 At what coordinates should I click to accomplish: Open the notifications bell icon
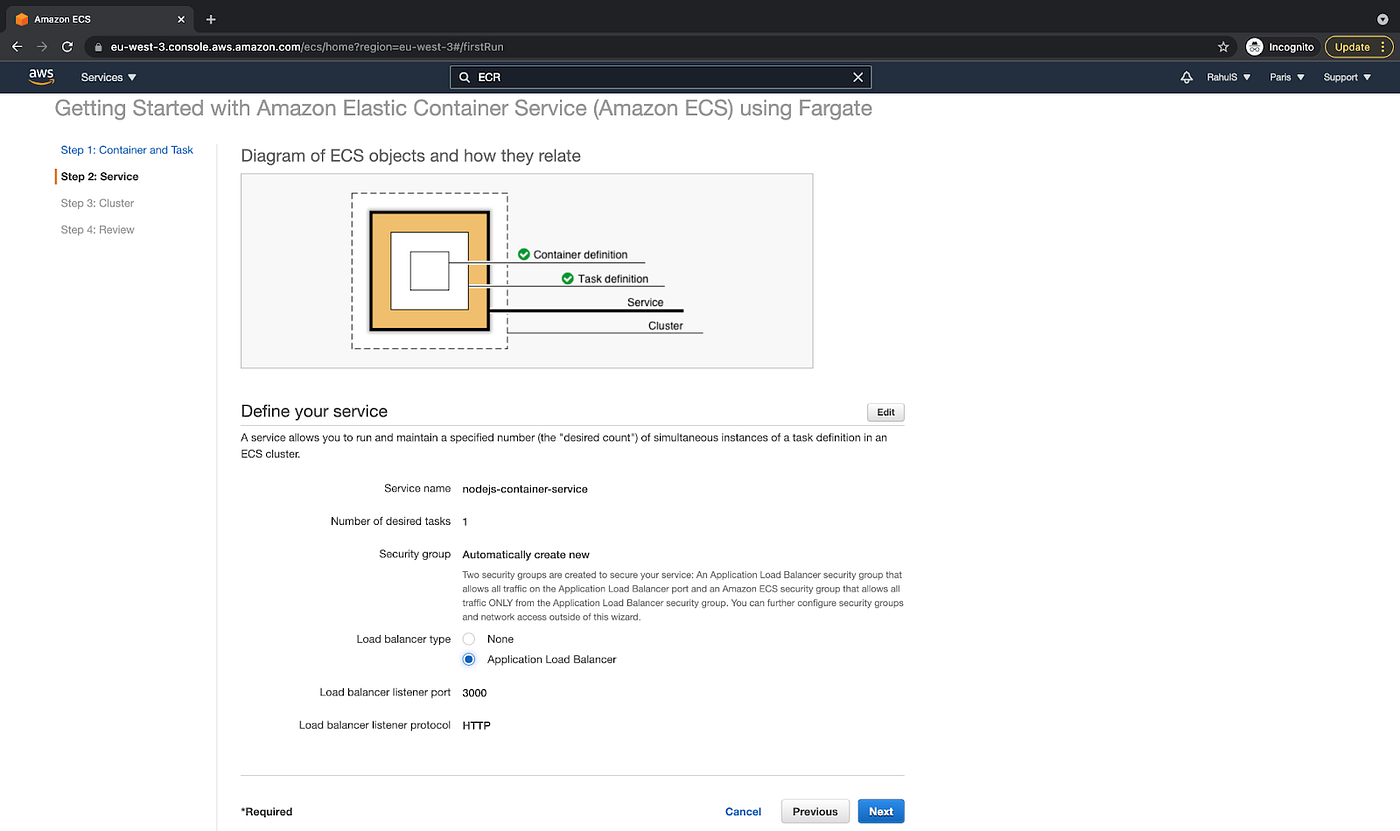click(x=1187, y=77)
